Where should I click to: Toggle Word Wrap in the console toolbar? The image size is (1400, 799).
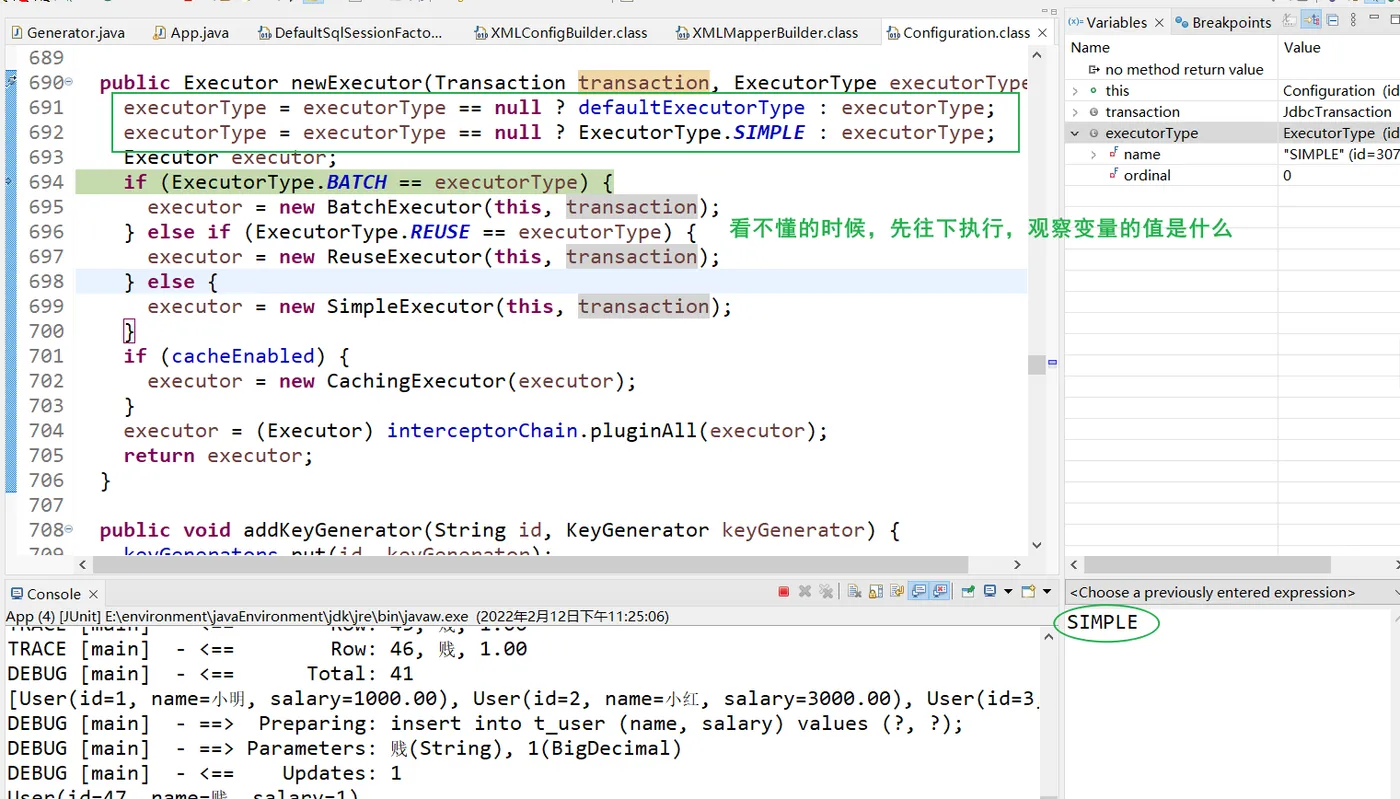coord(897,591)
